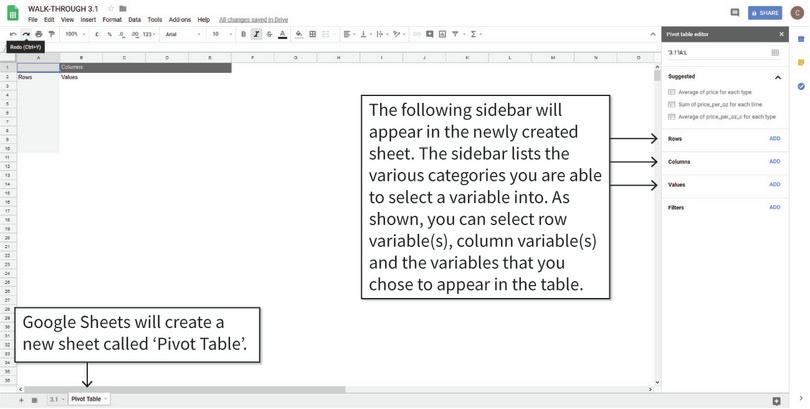The image size is (810, 409).
Task: Open the View menu
Action: [x=67, y=20]
